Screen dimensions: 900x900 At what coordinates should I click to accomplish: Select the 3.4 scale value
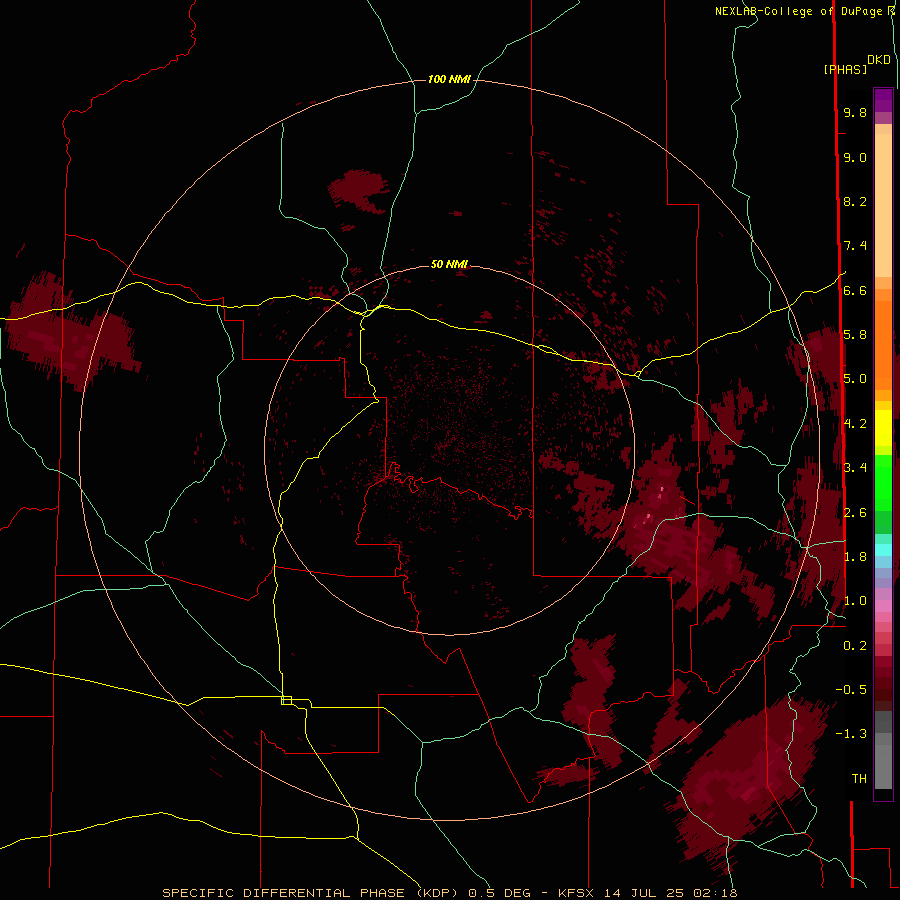[855, 468]
